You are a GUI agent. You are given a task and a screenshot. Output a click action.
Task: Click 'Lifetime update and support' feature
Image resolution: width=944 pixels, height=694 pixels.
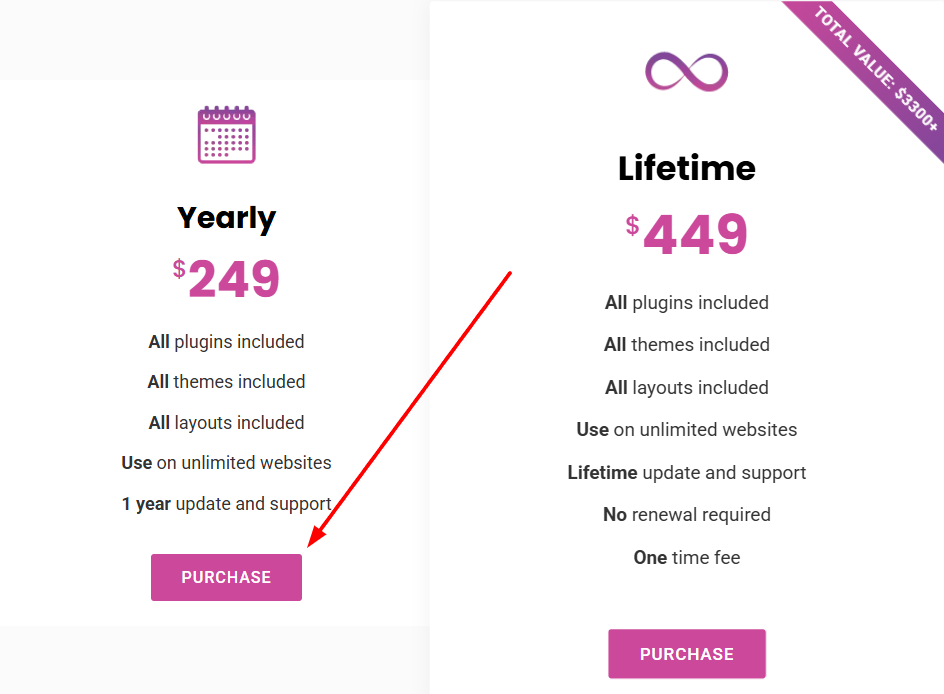(687, 472)
